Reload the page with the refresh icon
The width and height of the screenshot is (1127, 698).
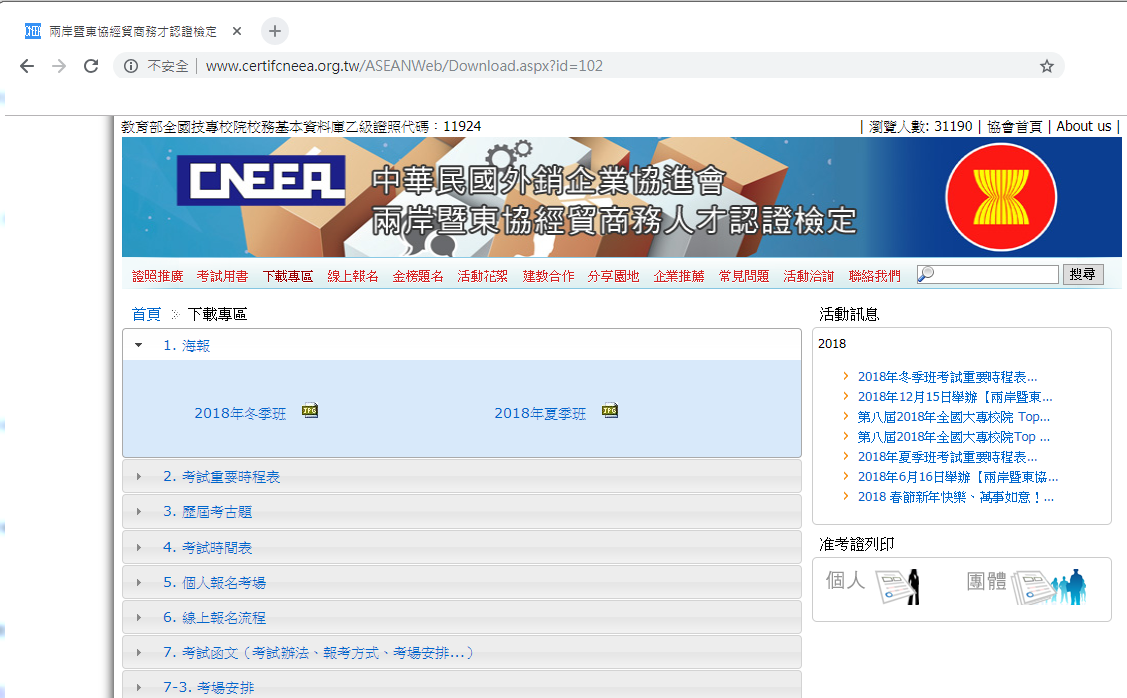coord(91,66)
